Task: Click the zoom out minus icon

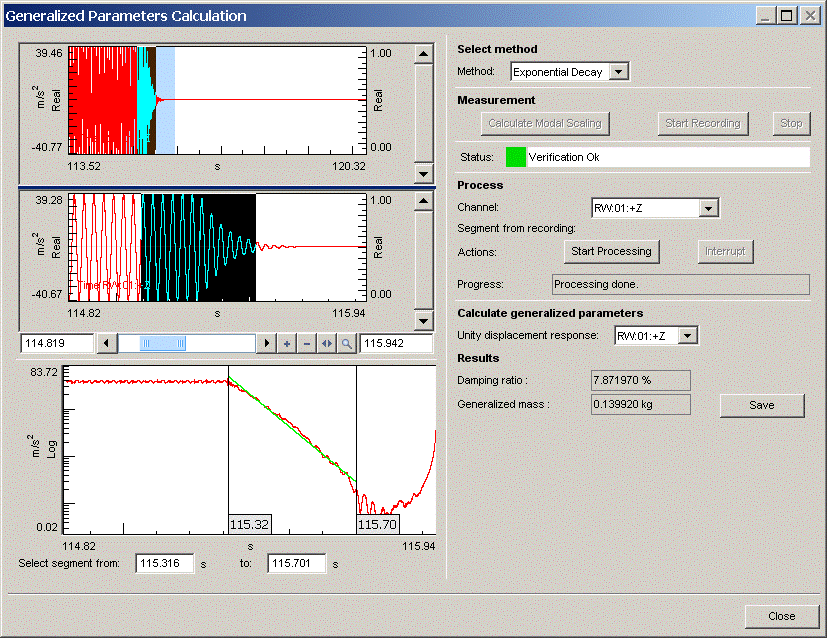Action: [x=307, y=343]
